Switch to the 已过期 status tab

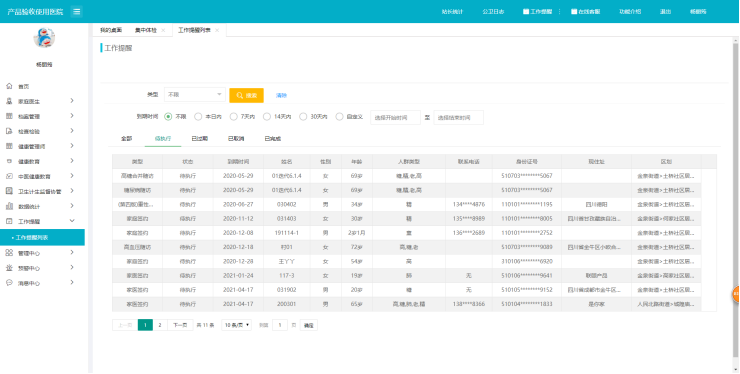coord(200,139)
